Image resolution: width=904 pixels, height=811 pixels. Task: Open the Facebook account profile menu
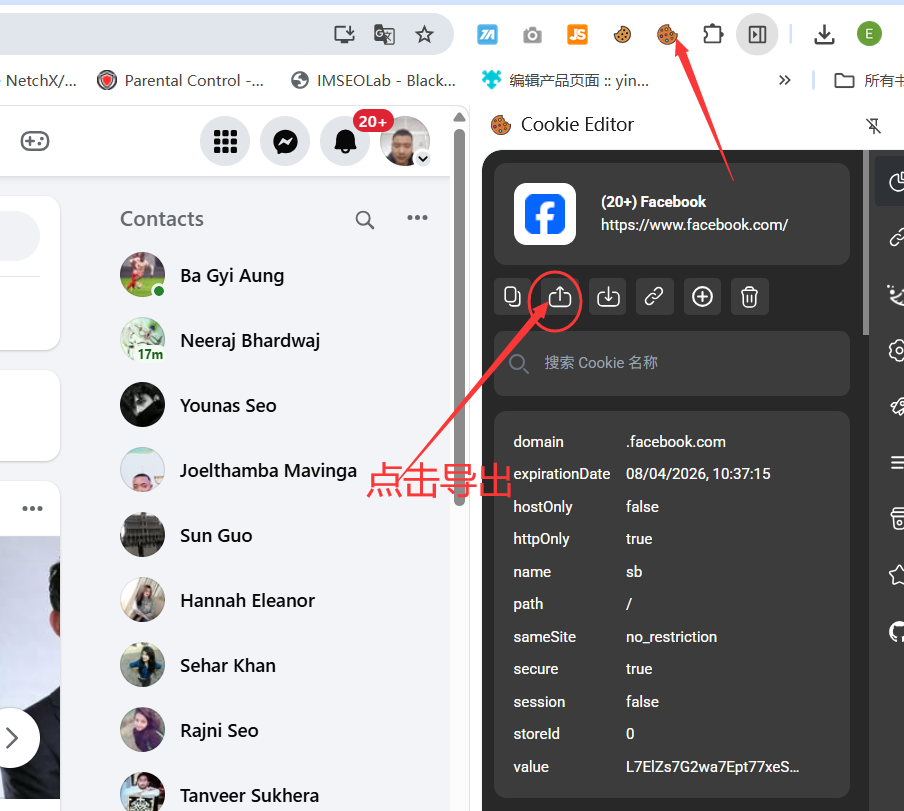tap(405, 141)
